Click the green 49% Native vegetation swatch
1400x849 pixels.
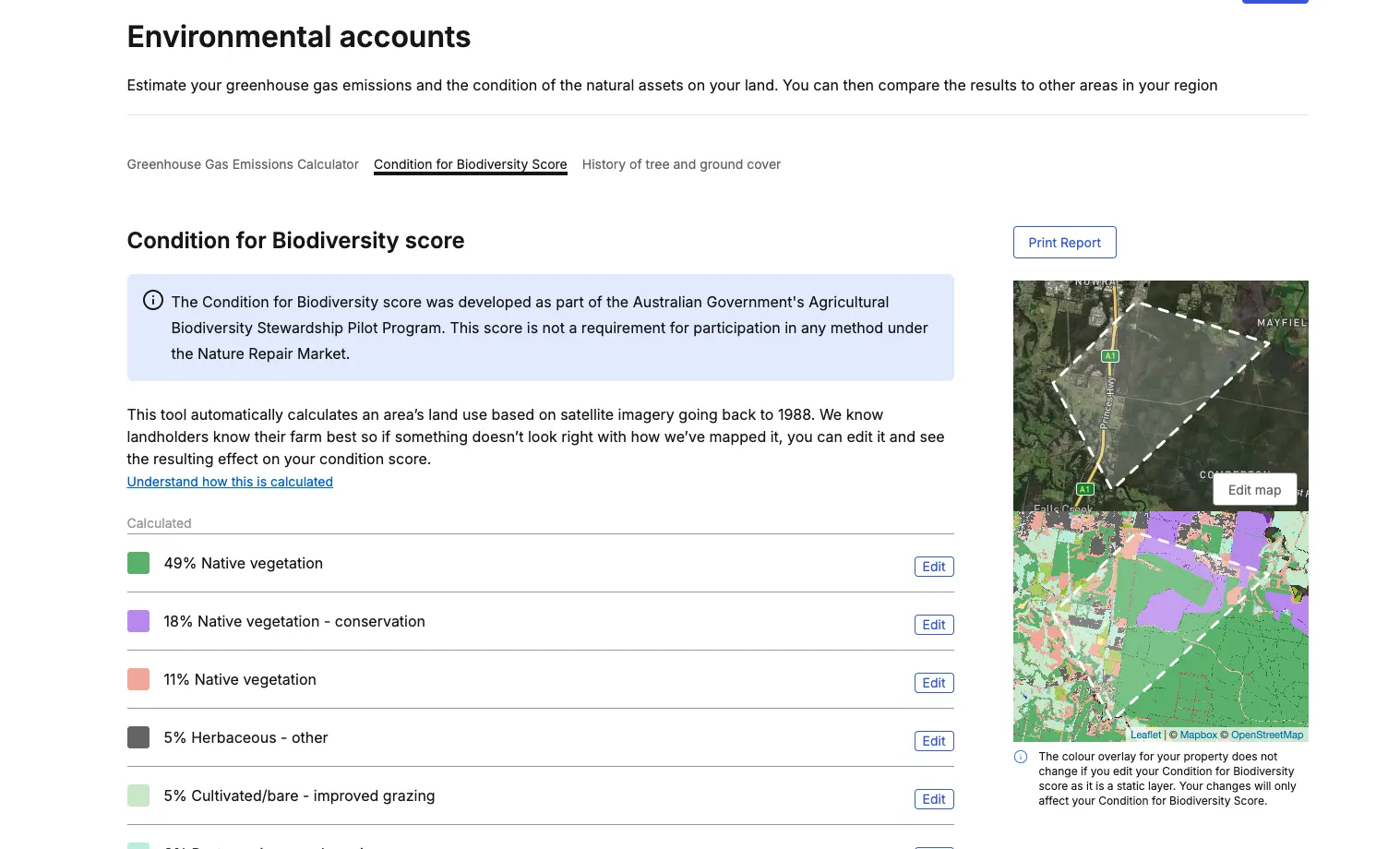pyautogui.click(x=138, y=563)
